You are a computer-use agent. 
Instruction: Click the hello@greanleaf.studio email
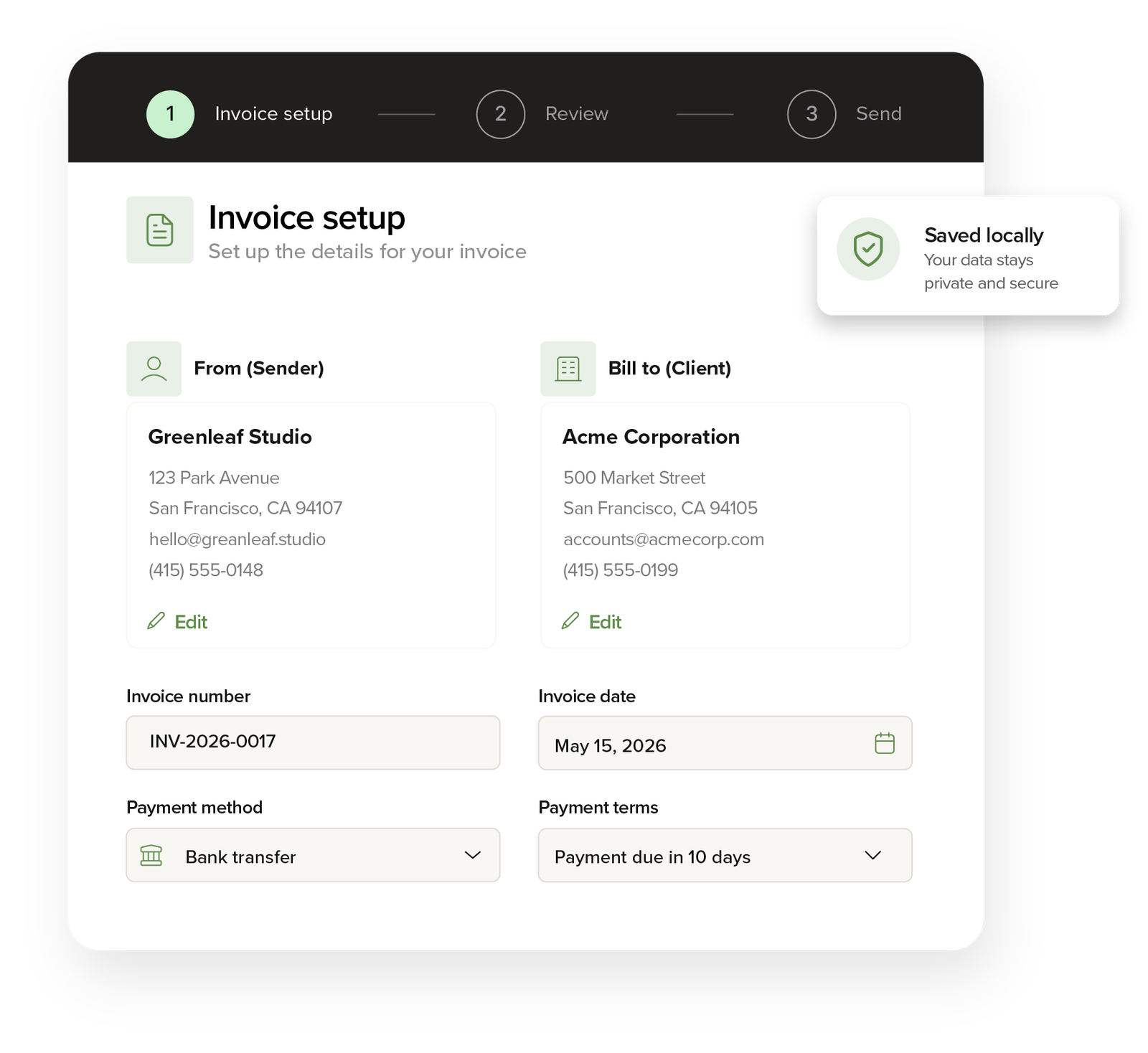point(237,539)
